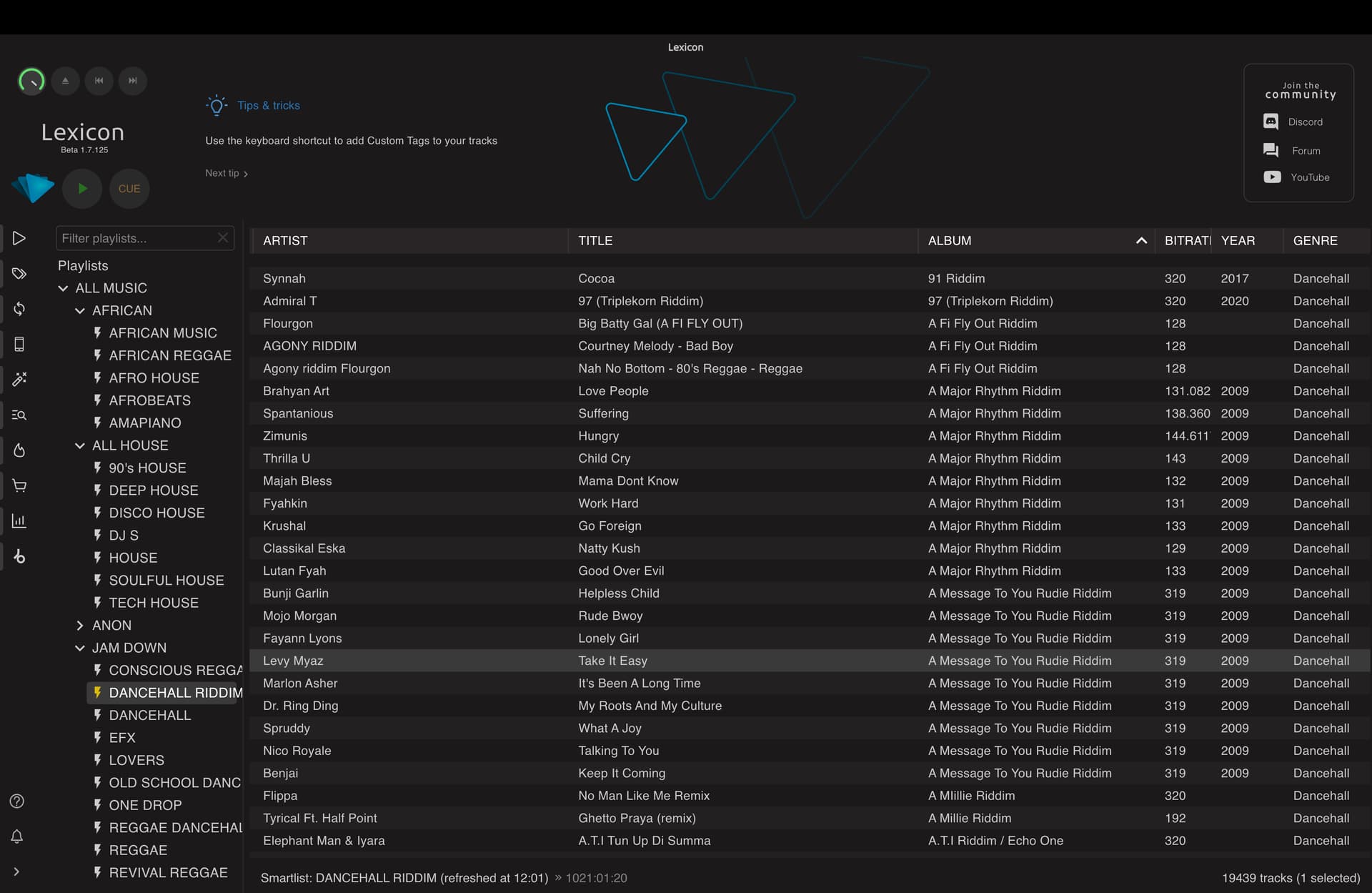Open the flame icon in sidebar

pyautogui.click(x=19, y=450)
